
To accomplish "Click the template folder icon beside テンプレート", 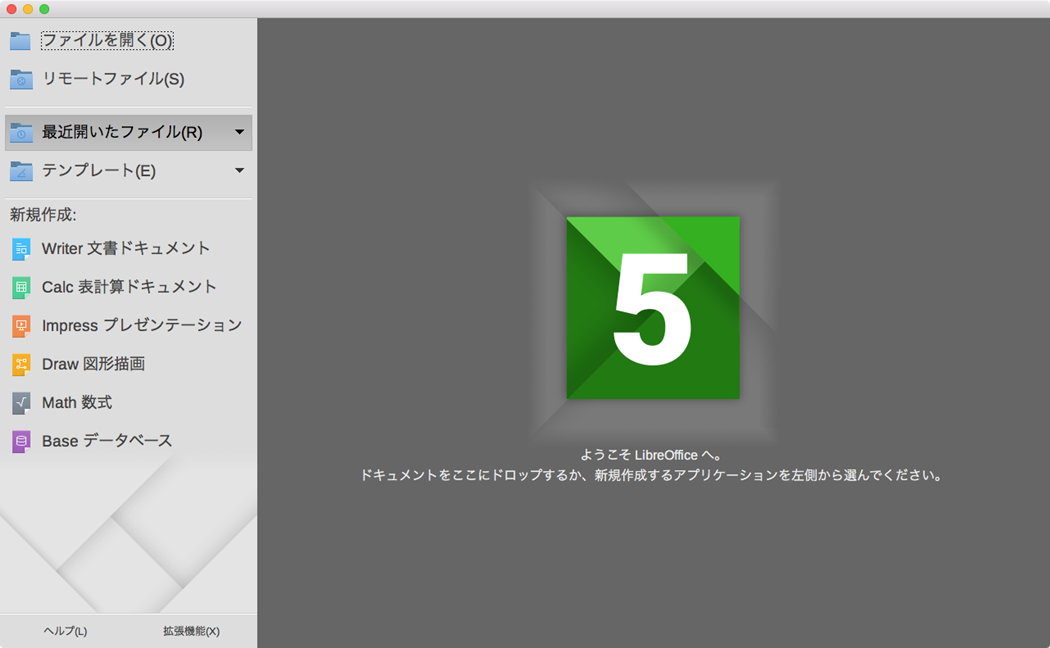I will tap(21, 171).
